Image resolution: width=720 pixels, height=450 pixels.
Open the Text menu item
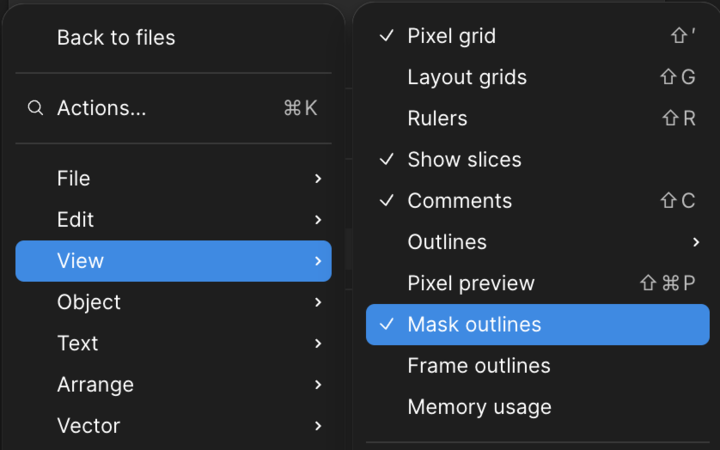pos(174,343)
